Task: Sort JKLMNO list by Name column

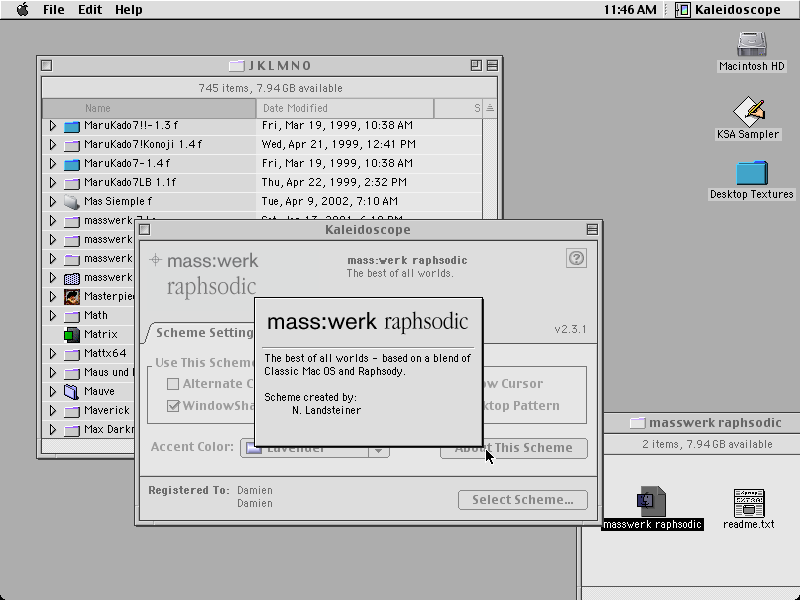Action: pyautogui.click(x=149, y=108)
